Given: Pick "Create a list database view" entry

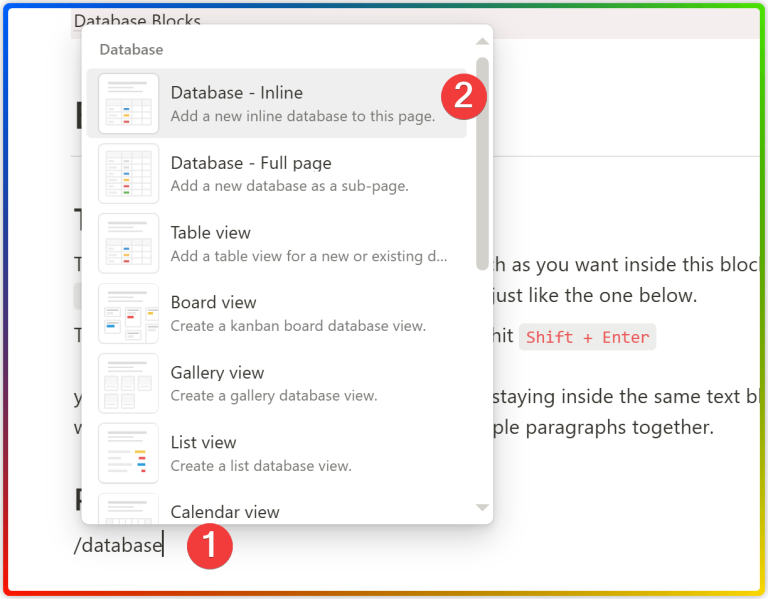Looking at the screenshot, I should (261, 466).
